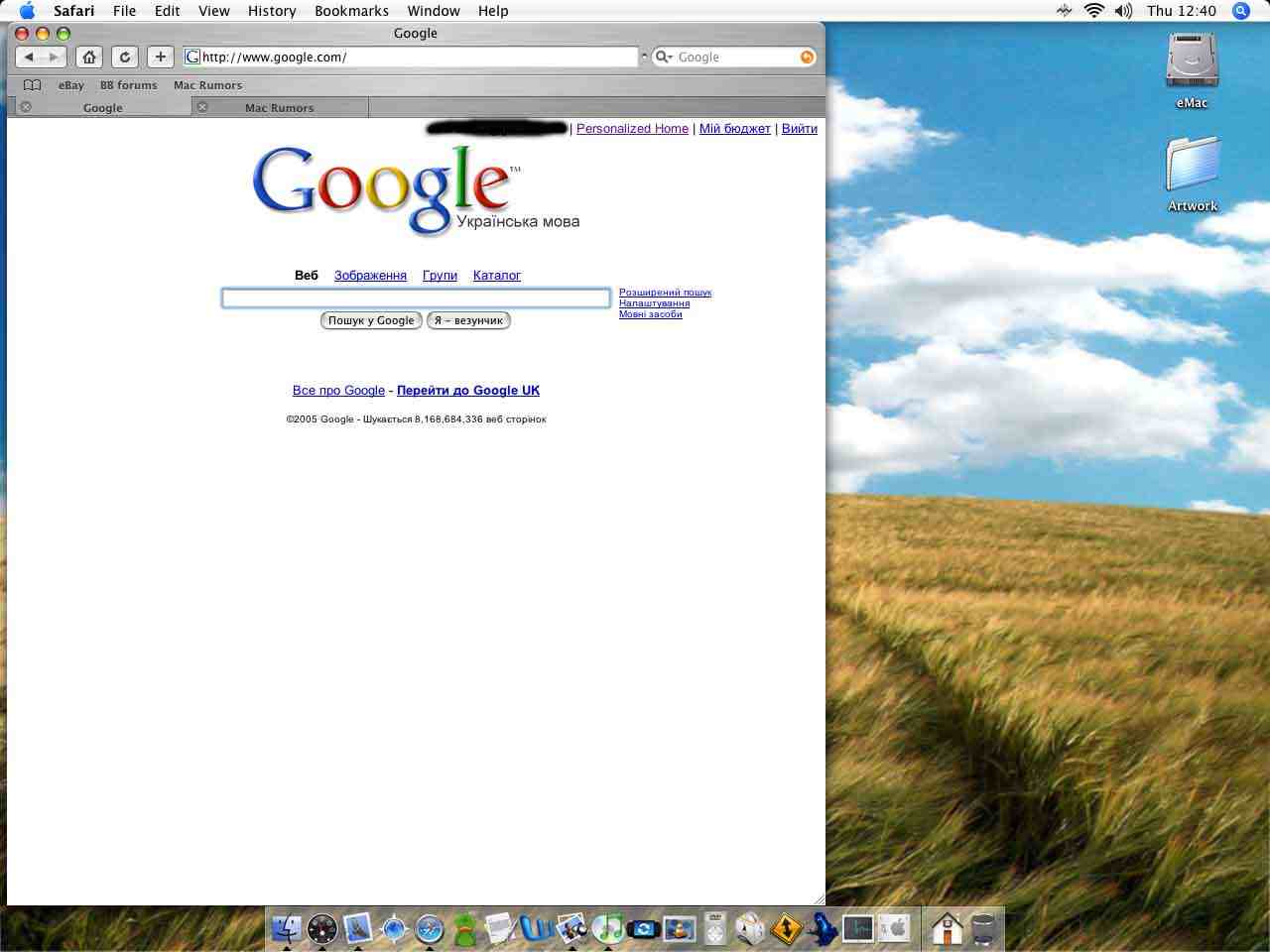Open the eBay bookmark in bookmarks bar
The image size is (1270, 952).
(71, 85)
